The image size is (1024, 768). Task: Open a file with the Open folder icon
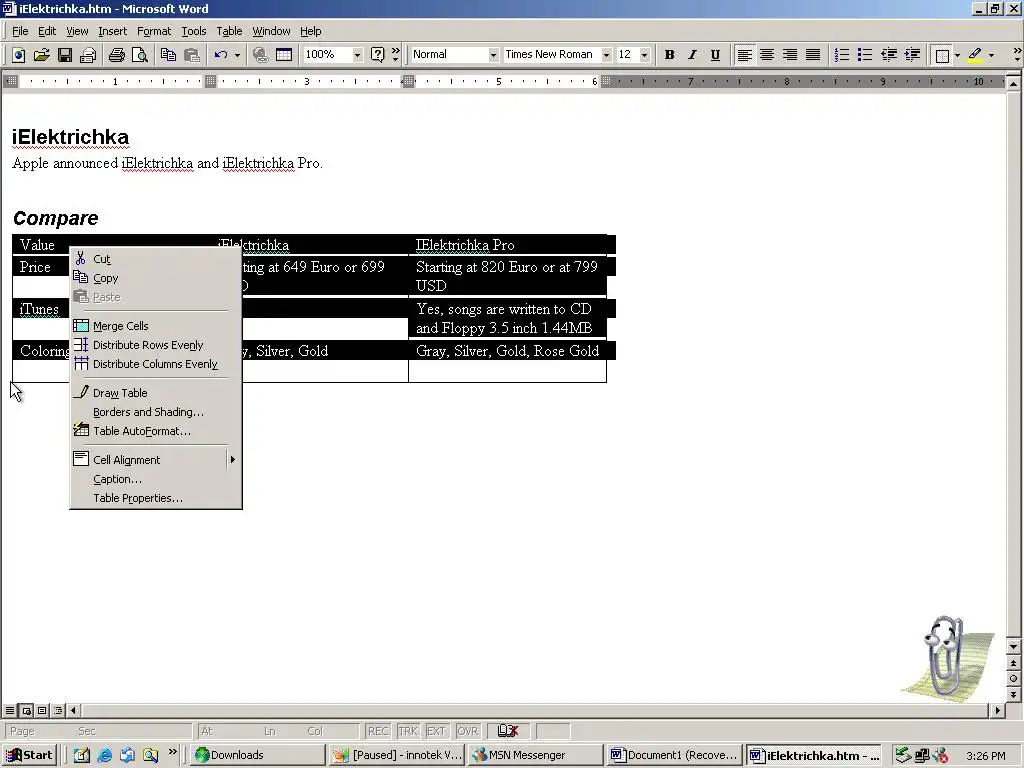pyautogui.click(x=41, y=55)
